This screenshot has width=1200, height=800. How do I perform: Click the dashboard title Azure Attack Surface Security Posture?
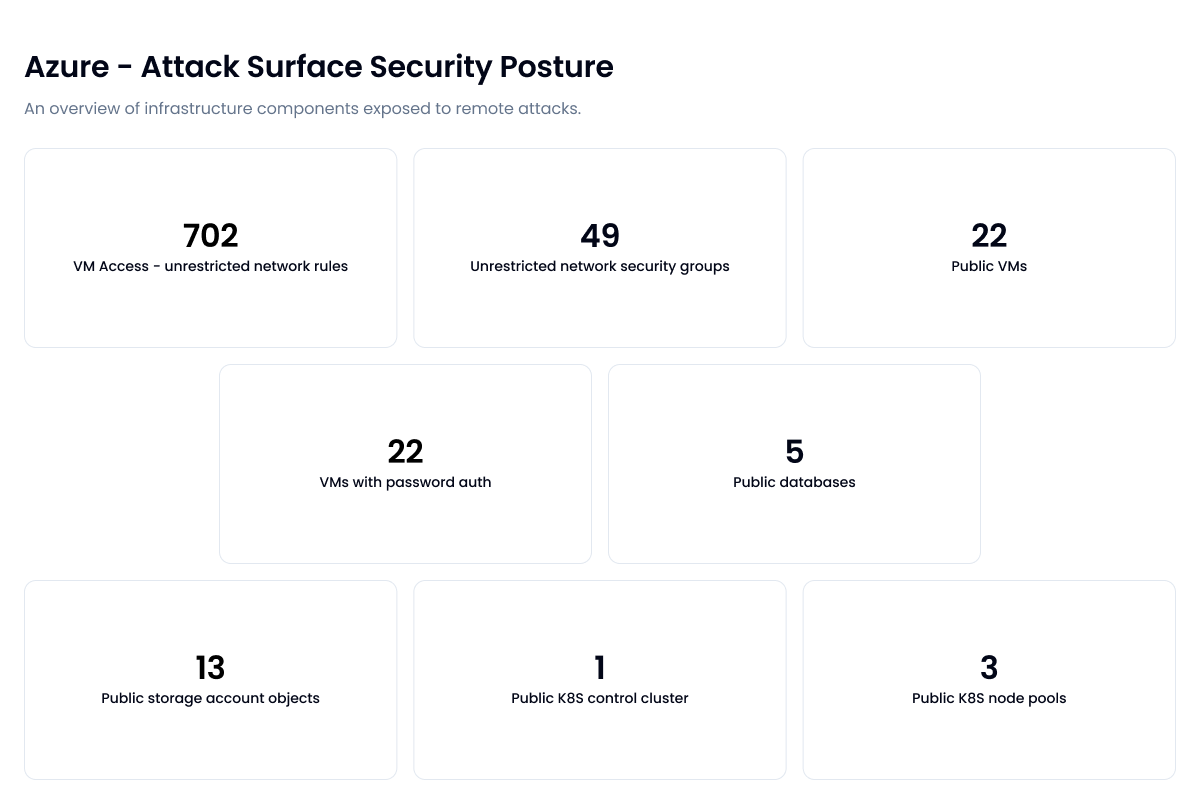[320, 67]
